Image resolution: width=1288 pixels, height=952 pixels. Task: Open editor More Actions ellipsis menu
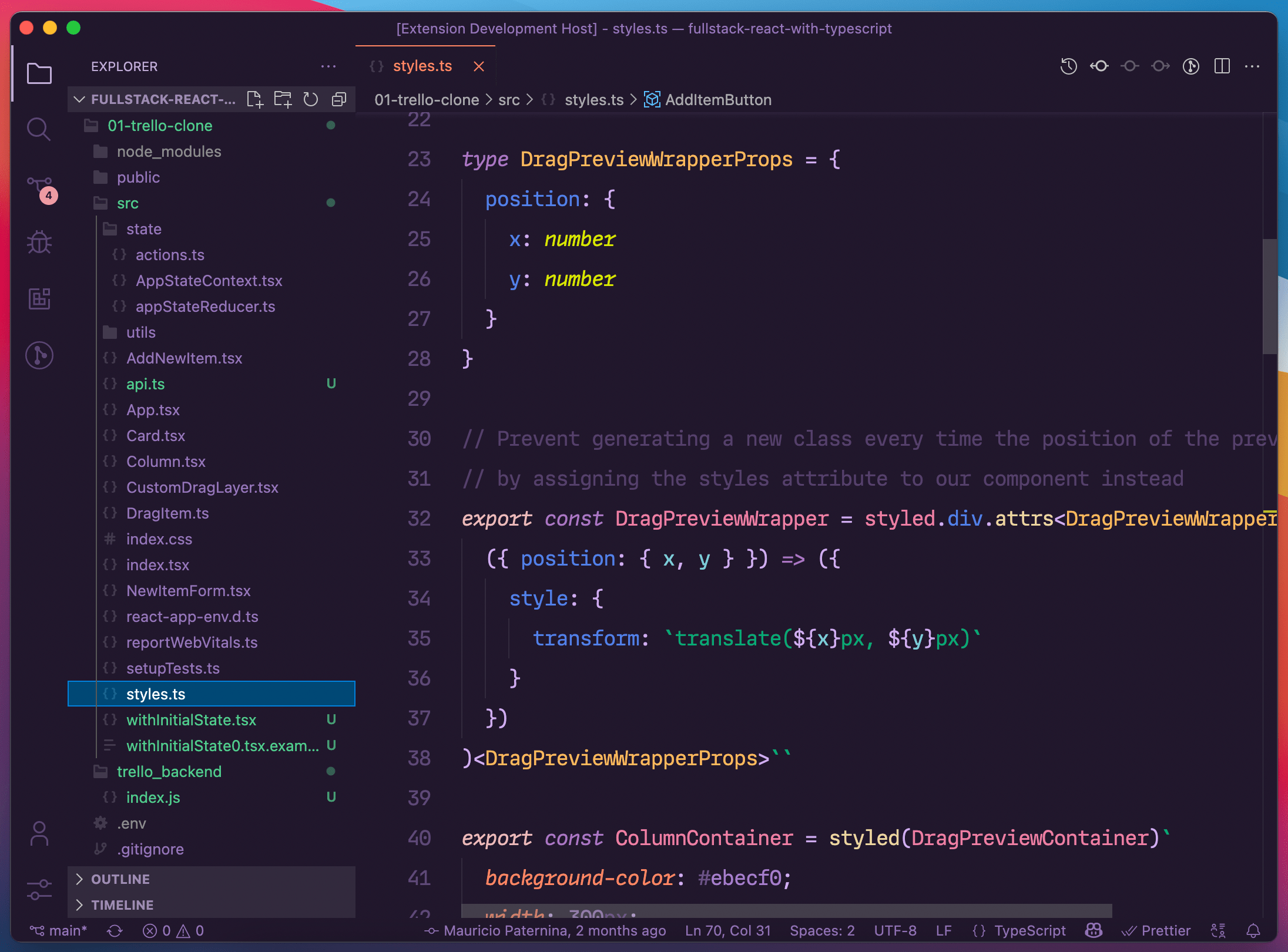[1252, 66]
